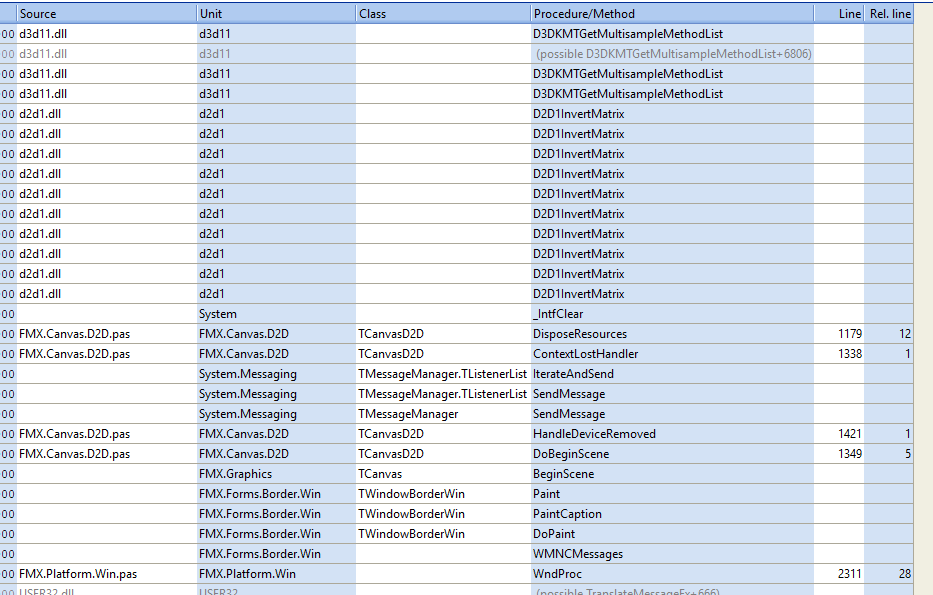Select the DisposeResources row

click(456, 334)
